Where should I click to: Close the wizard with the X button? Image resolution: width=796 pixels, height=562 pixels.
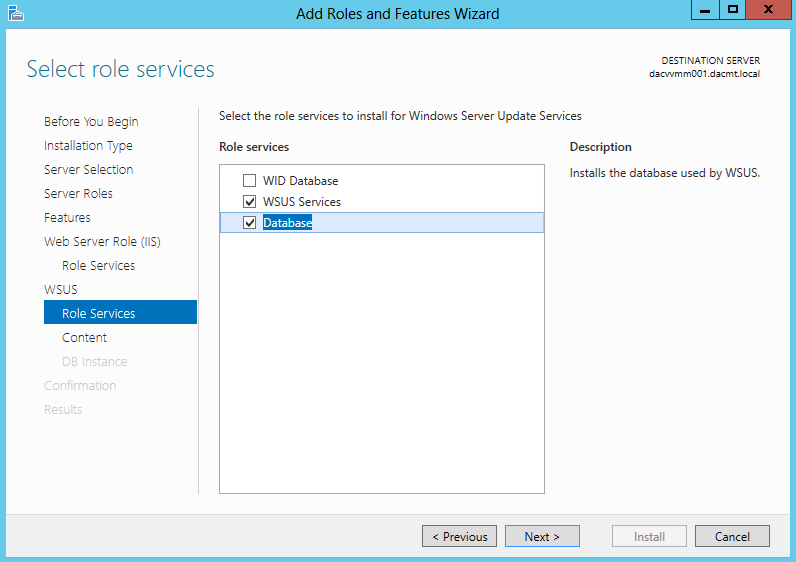(x=768, y=10)
